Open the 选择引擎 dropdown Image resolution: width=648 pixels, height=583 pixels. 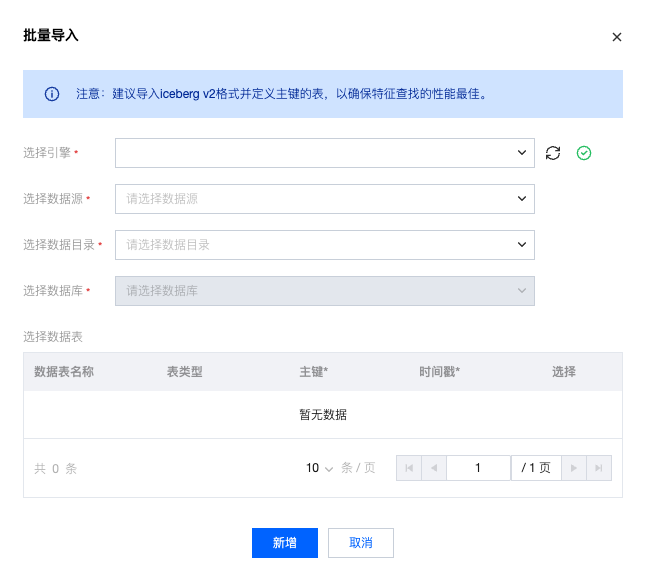pyautogui.click(x=324, y=153)
